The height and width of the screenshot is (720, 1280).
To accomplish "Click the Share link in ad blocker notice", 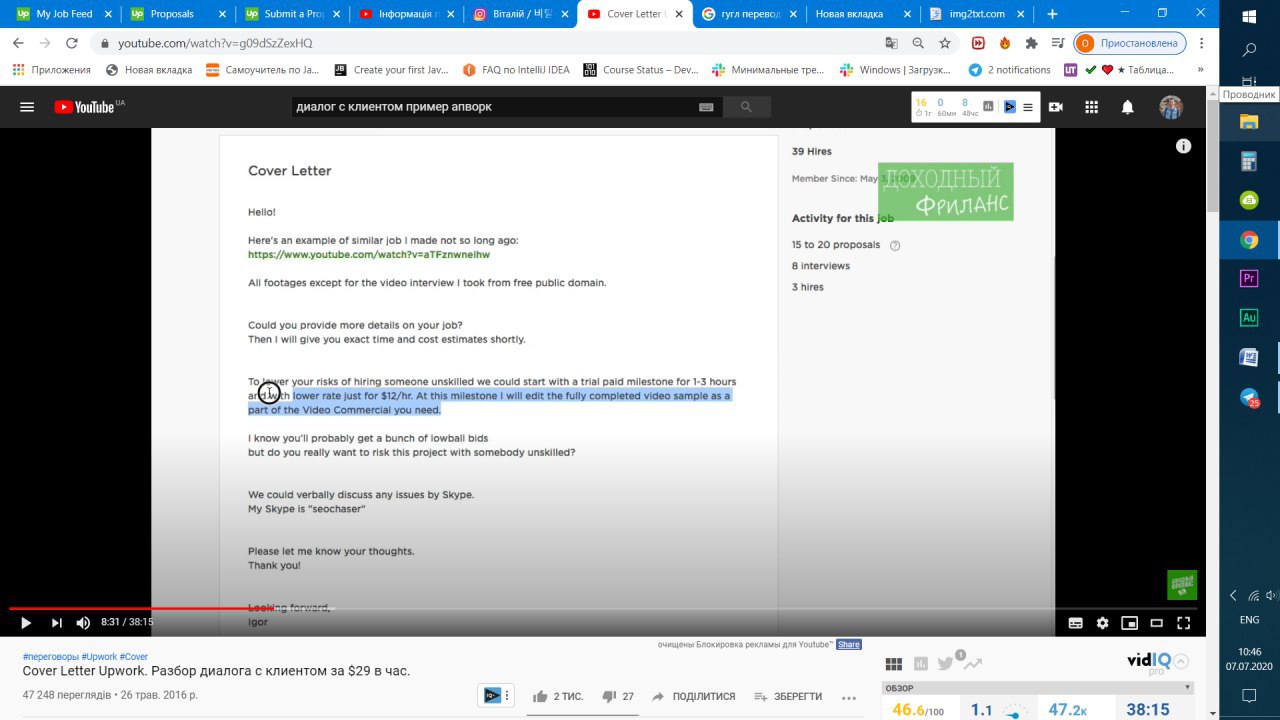I will (849, 644).
